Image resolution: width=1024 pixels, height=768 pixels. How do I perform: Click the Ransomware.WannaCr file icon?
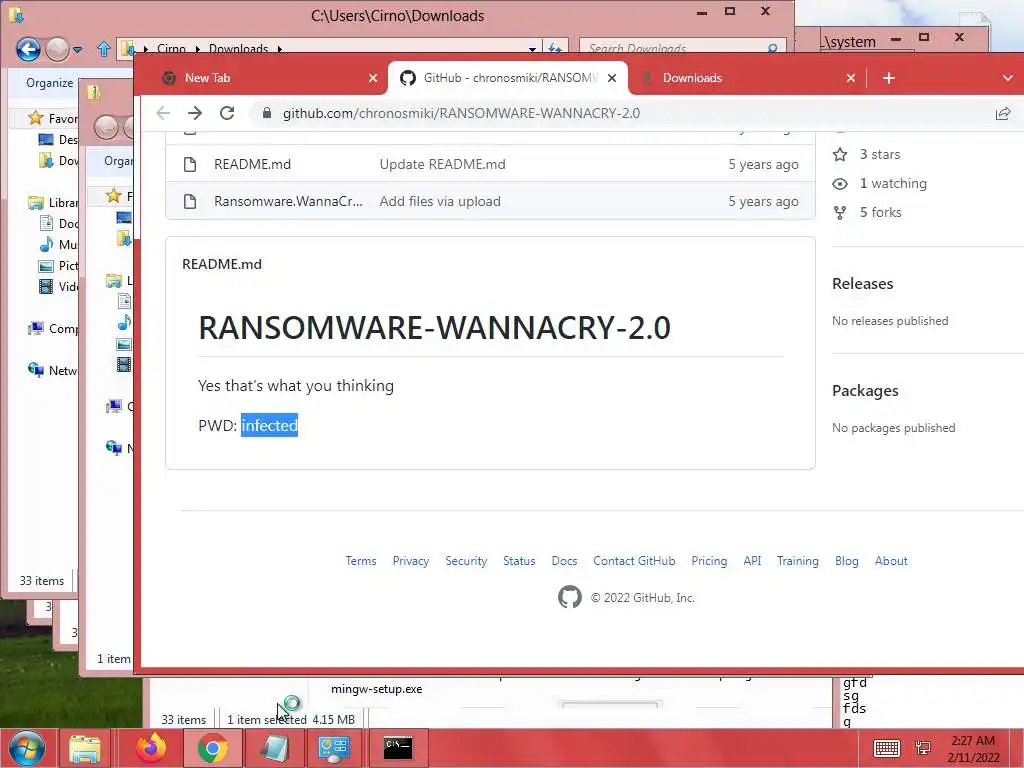click(x=190, y=201)
